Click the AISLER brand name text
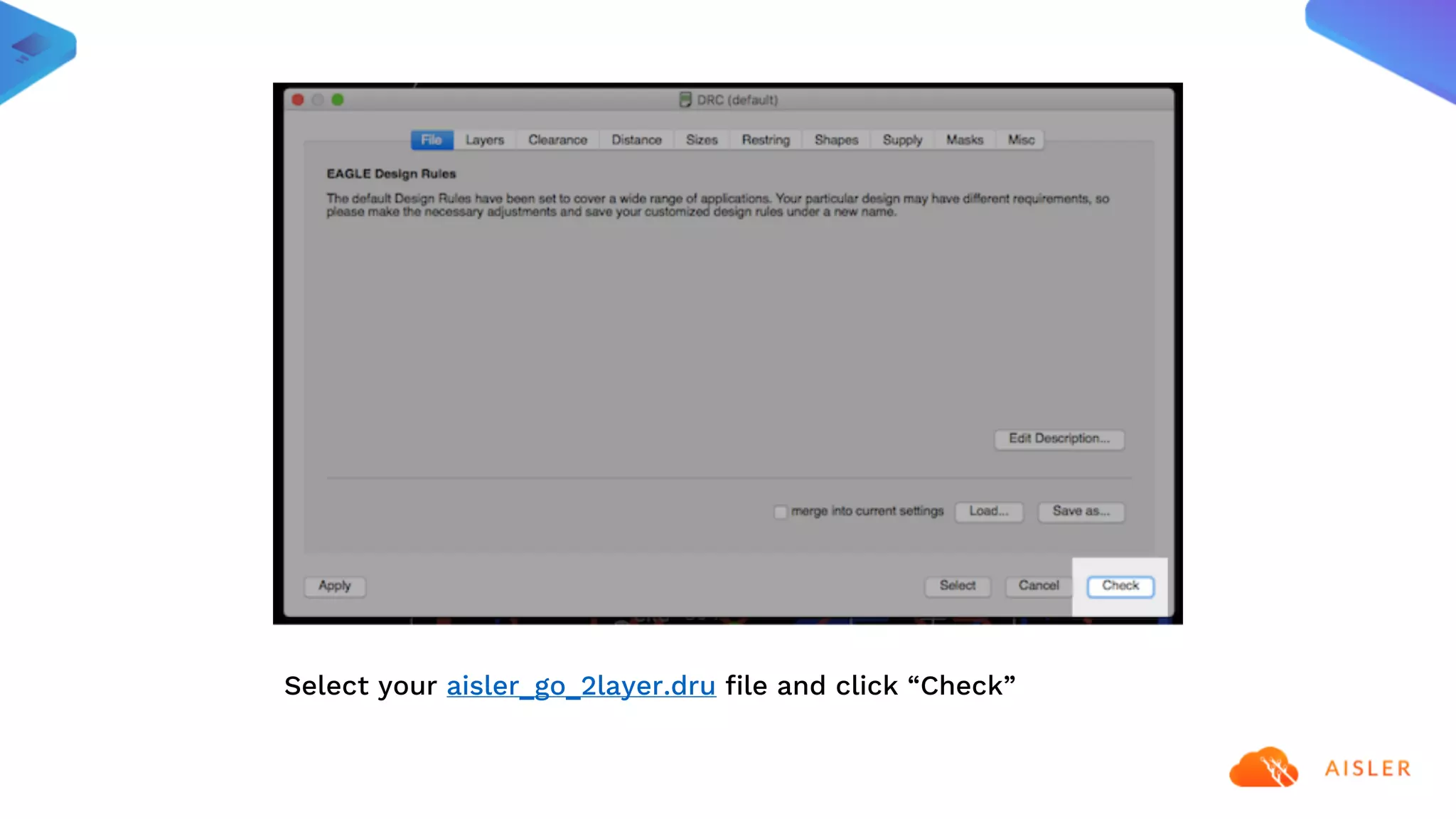 tap(1368, 769)
